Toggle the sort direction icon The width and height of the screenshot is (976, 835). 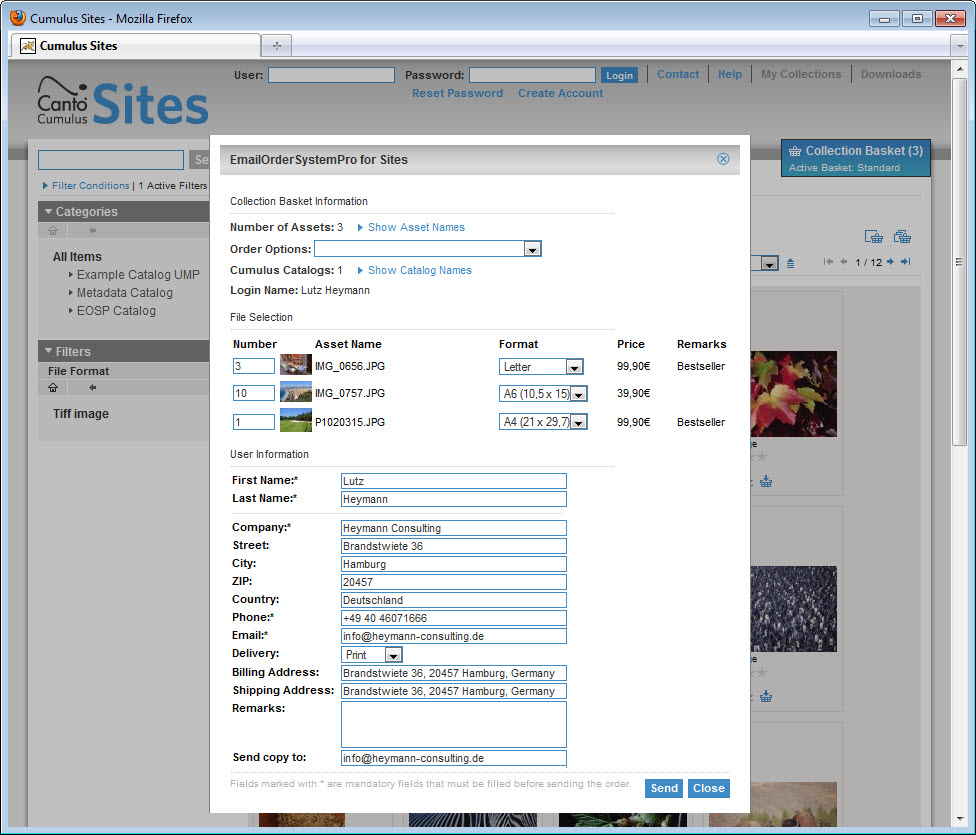tap(790, 263)
